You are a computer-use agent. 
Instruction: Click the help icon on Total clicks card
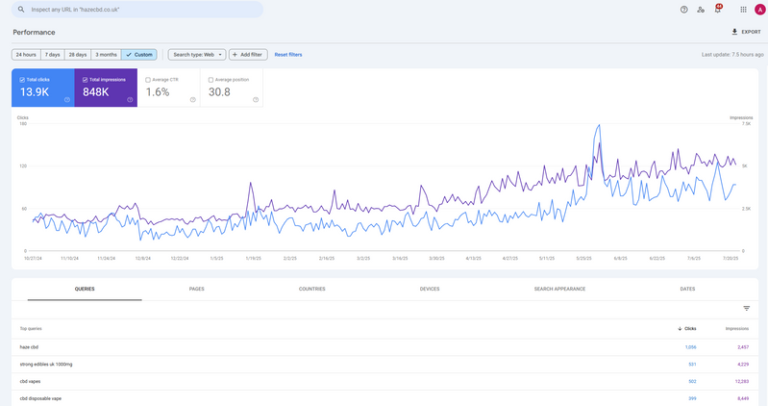[x=67, y=99]
